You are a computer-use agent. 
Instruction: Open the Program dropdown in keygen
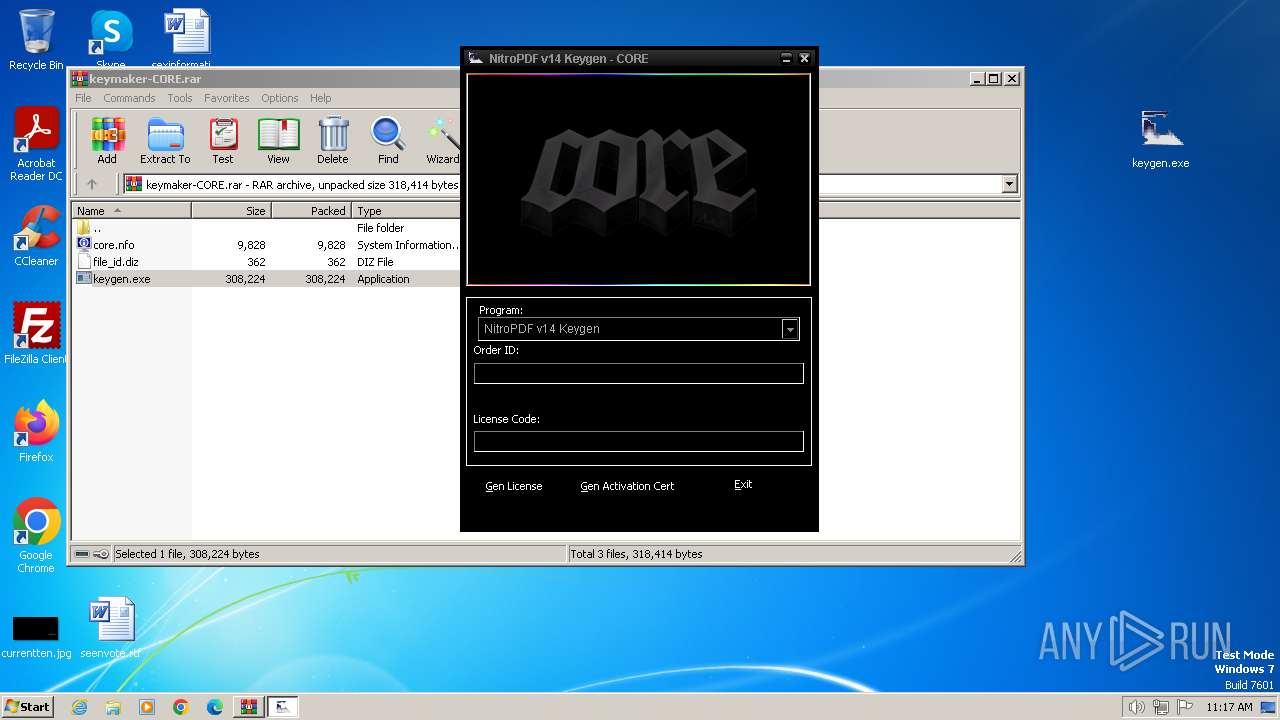point(790,329)
